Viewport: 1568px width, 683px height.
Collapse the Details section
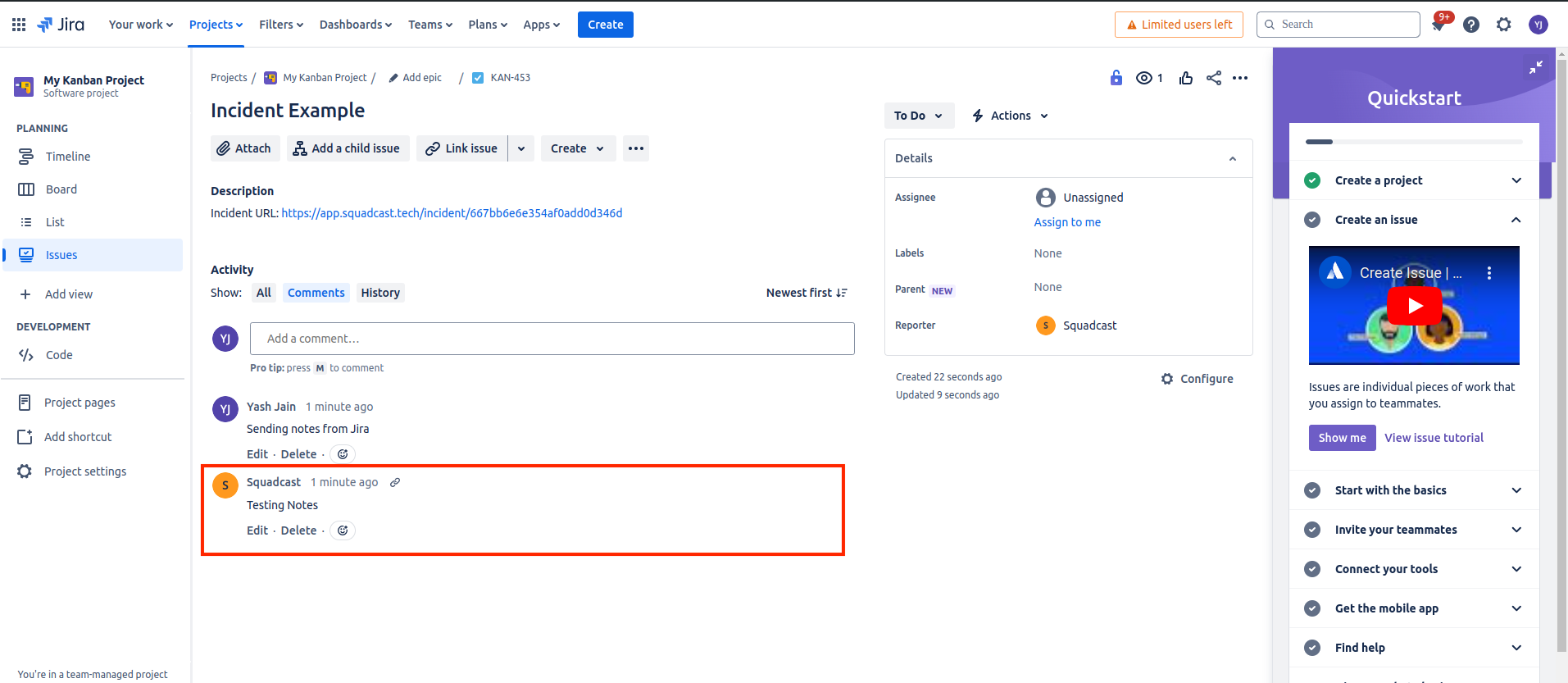pos(1232,158)
